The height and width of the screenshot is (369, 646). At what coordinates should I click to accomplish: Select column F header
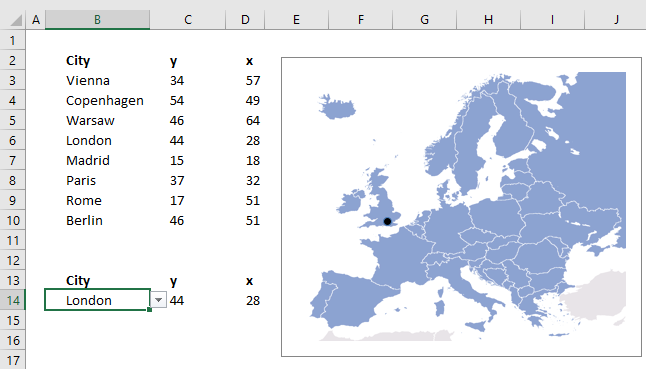pyautogui.click(x=360, y=20)
